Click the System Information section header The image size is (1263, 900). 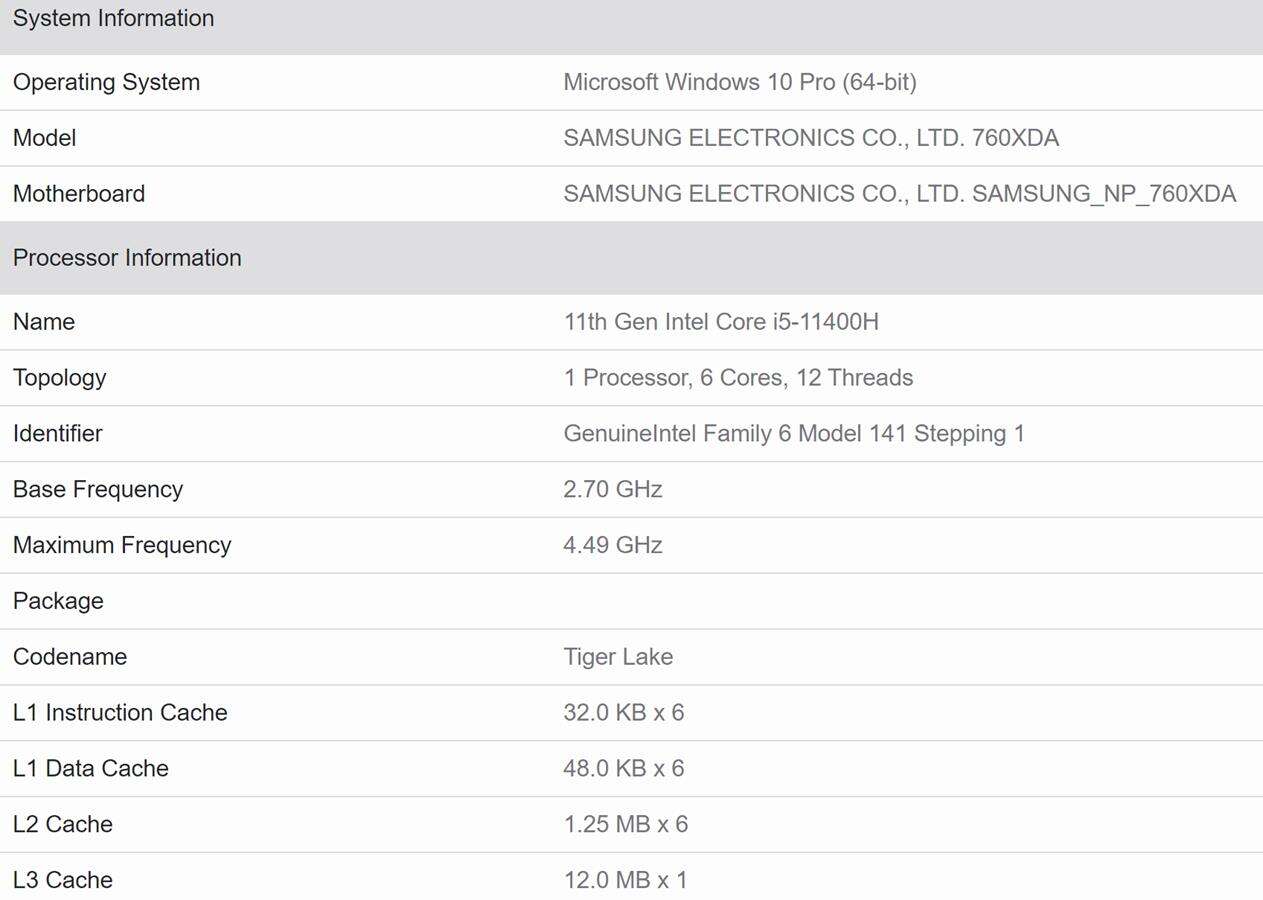pos(113,18)
